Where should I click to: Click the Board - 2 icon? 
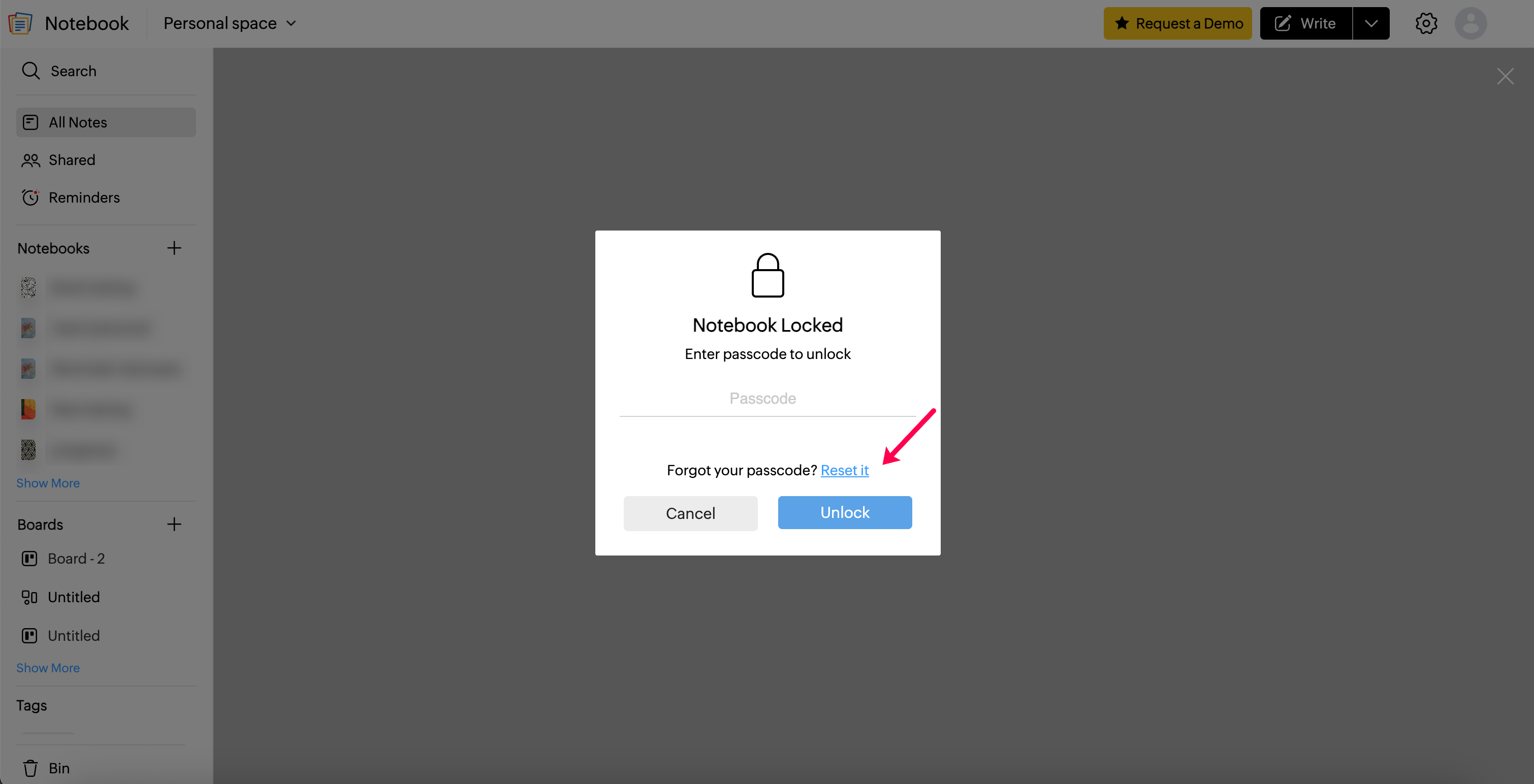coord(29,559)
